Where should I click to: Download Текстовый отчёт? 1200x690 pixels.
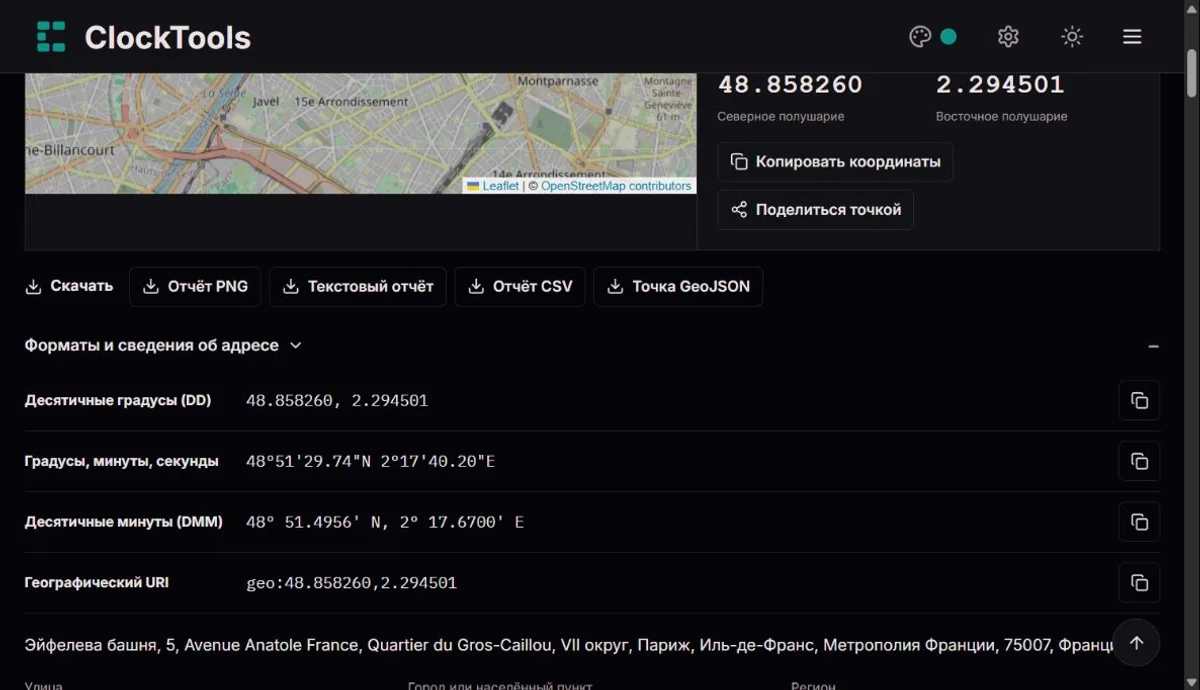click(358, 287)
